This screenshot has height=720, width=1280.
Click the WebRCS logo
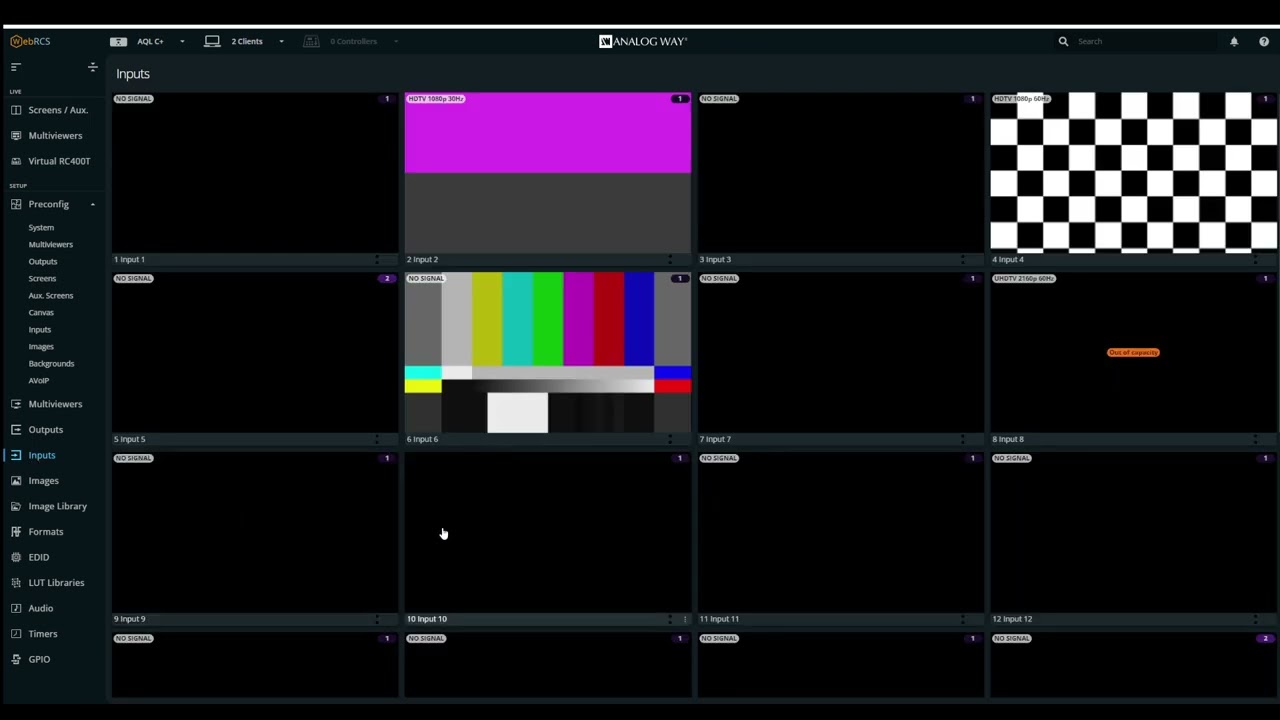(30, 41)
